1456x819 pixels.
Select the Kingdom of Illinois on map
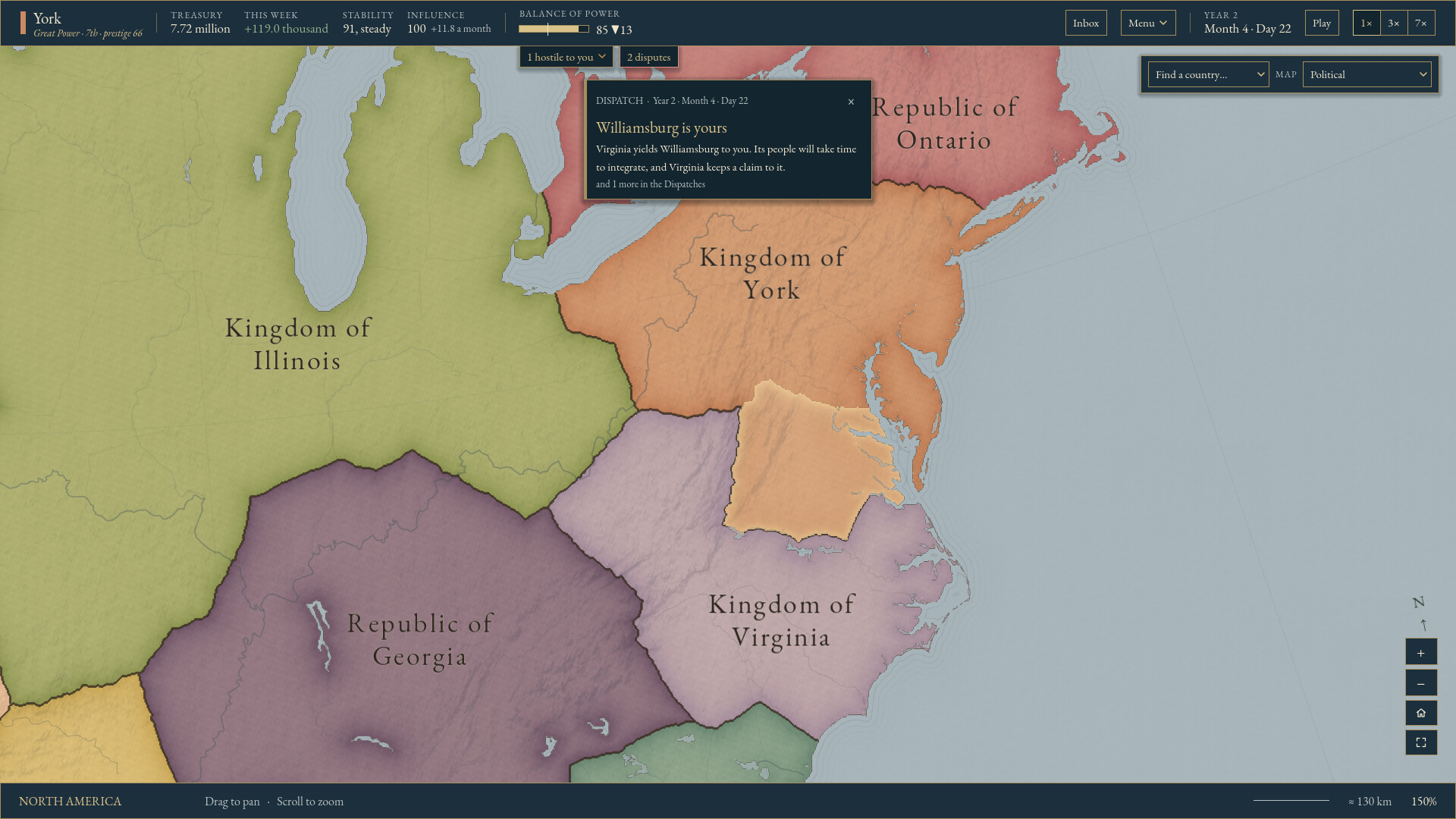(297, 344)
